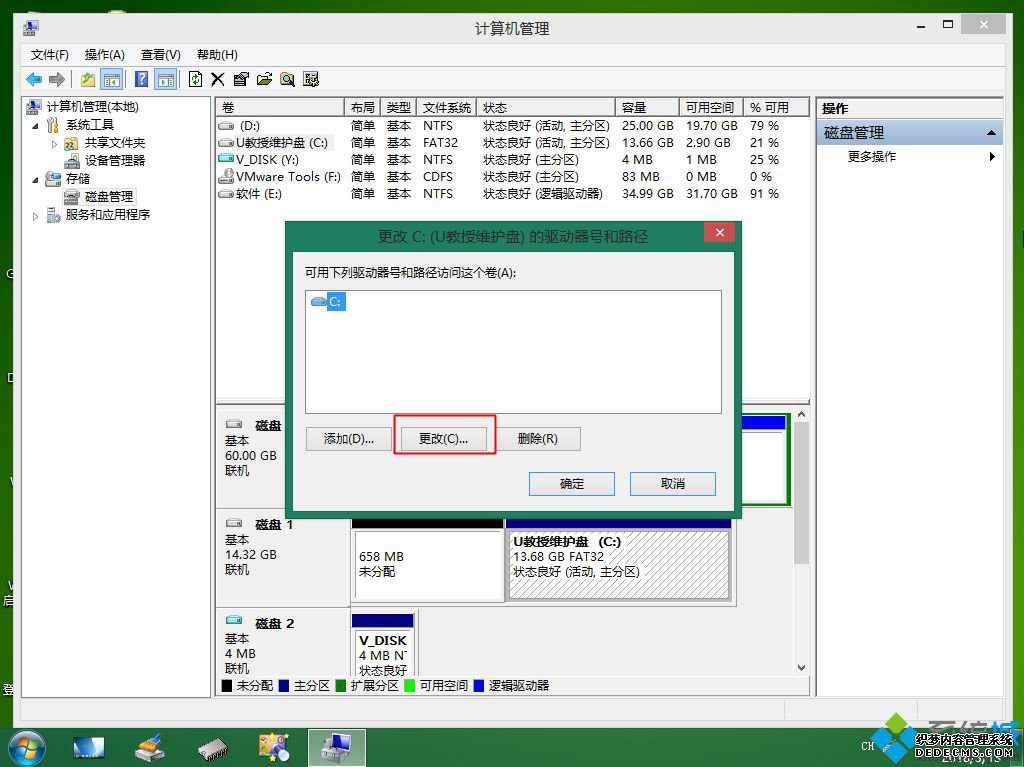Sort by the 文件系统 column header

click(447, 107)
